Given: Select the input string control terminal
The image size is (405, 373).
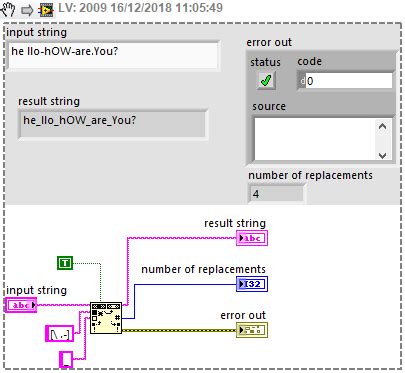Looking at the screenshot, I should click(x=21, y=305).
